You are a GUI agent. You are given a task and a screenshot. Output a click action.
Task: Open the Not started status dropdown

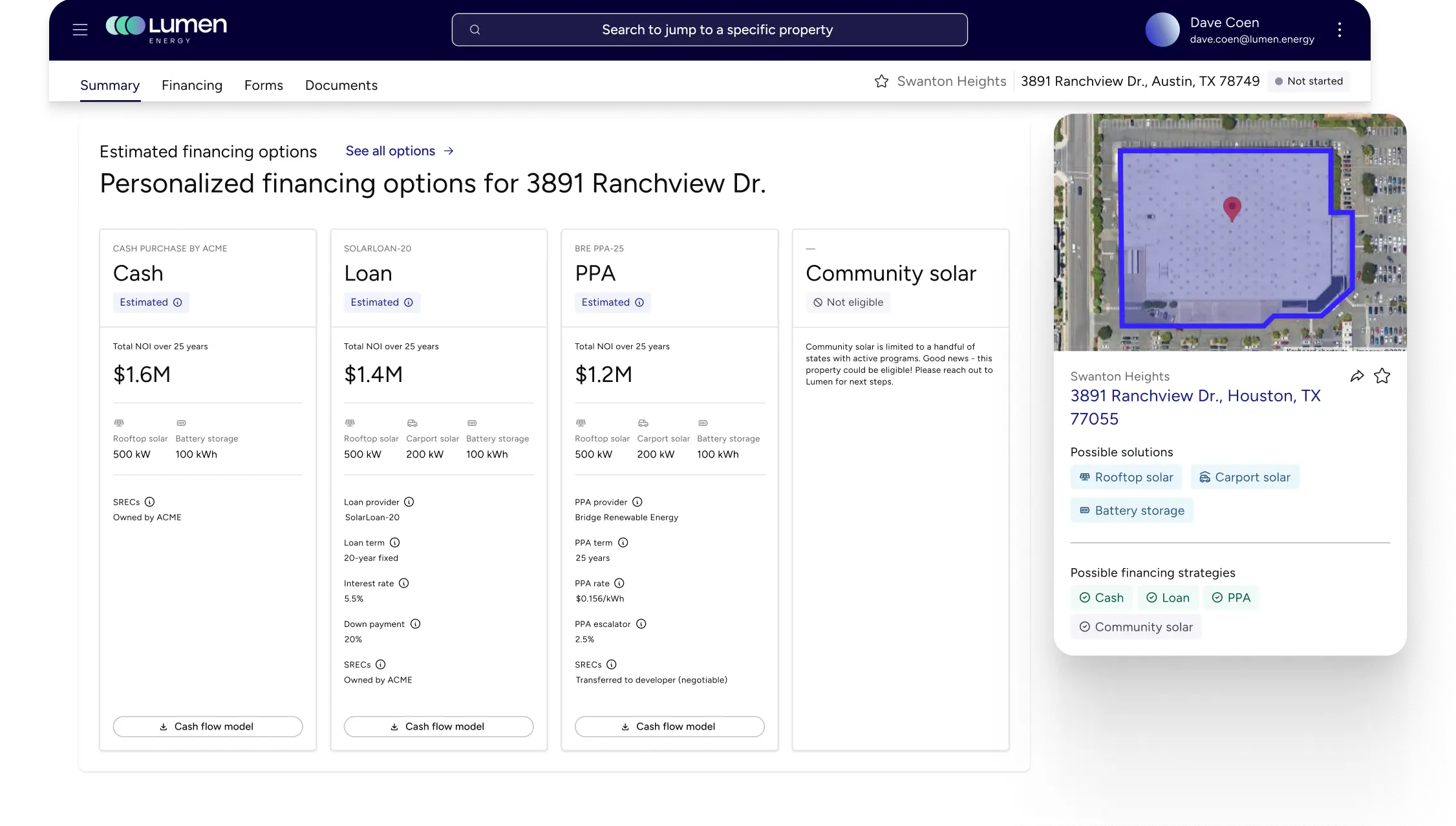coord(1309,81)
